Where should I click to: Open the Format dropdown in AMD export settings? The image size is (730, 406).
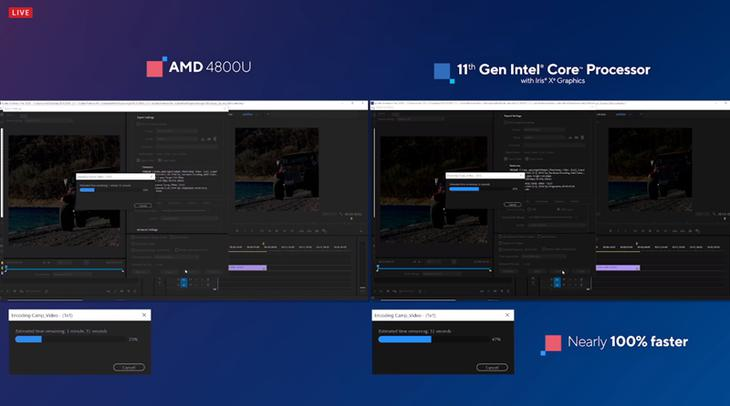pos(177,132)
